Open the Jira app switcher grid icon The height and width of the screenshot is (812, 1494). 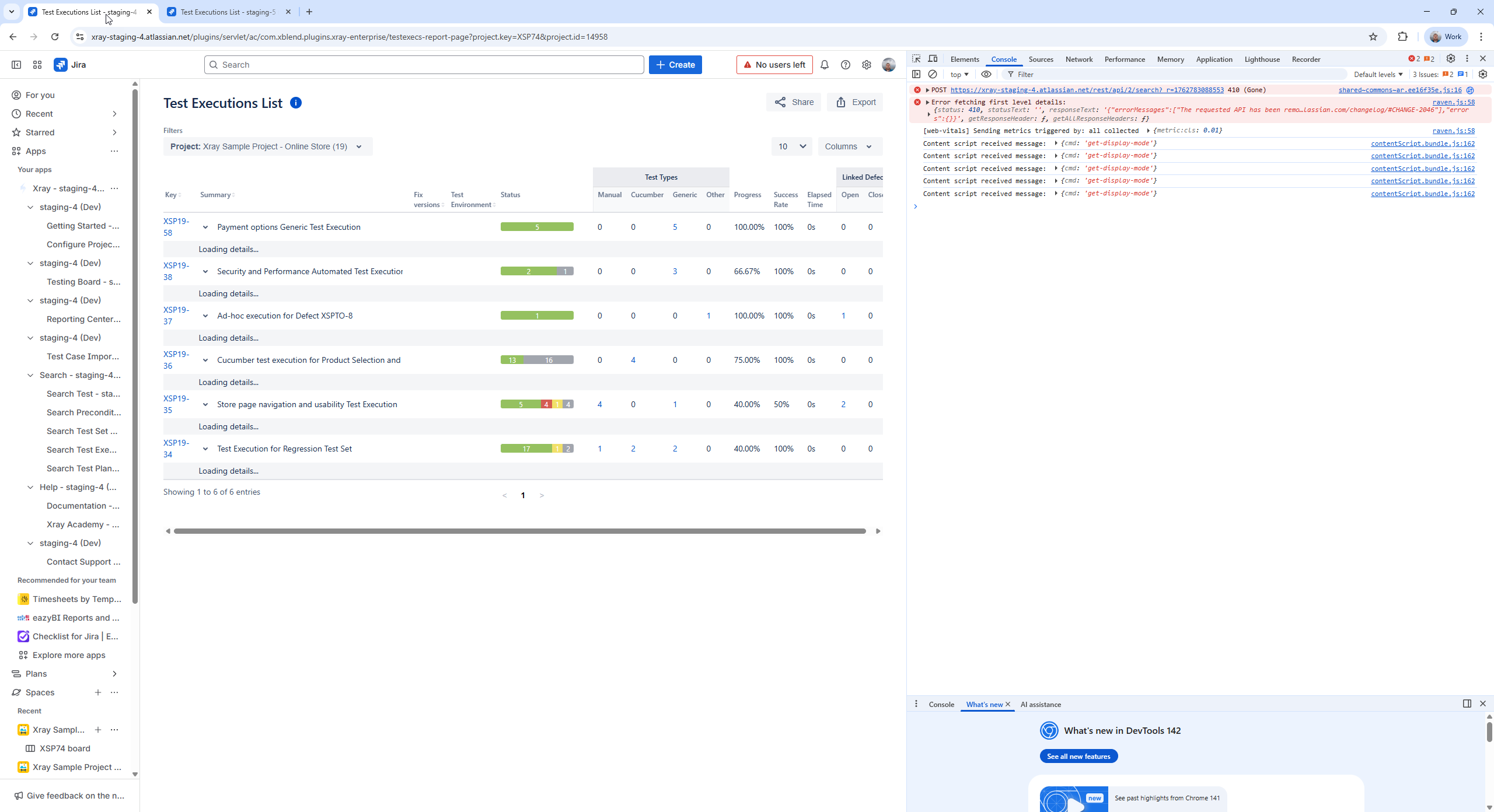pyautogui.click(x=37, y=65)
